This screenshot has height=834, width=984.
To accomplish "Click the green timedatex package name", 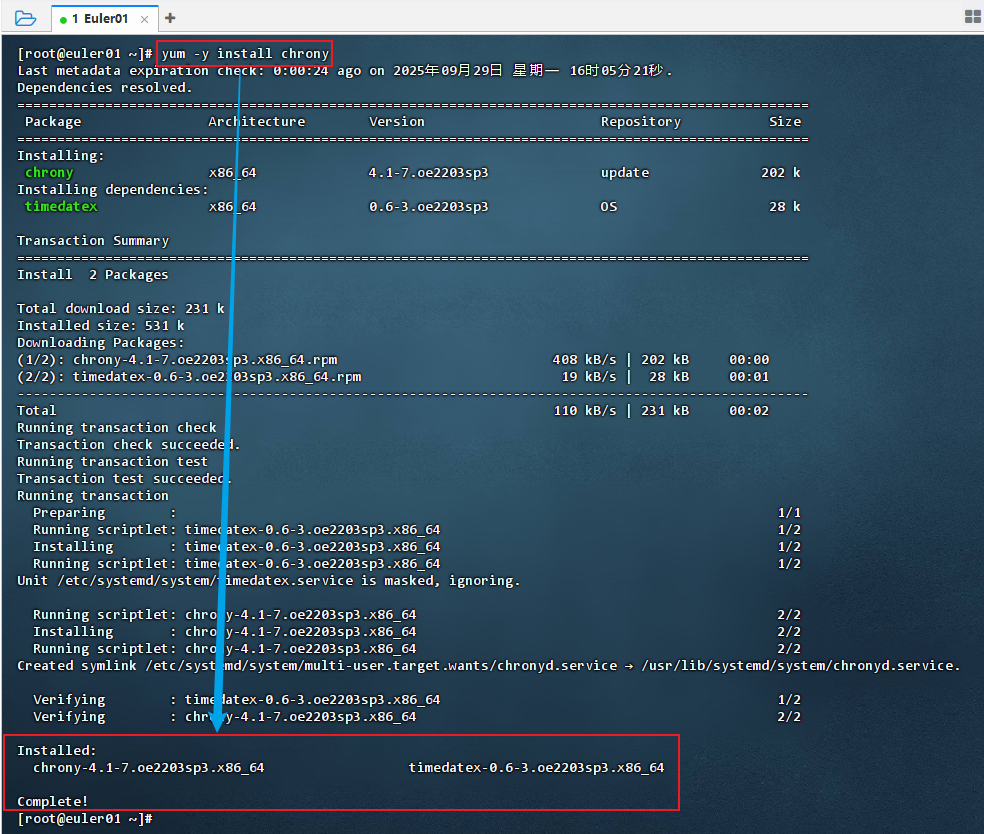I will click(61, 206).
